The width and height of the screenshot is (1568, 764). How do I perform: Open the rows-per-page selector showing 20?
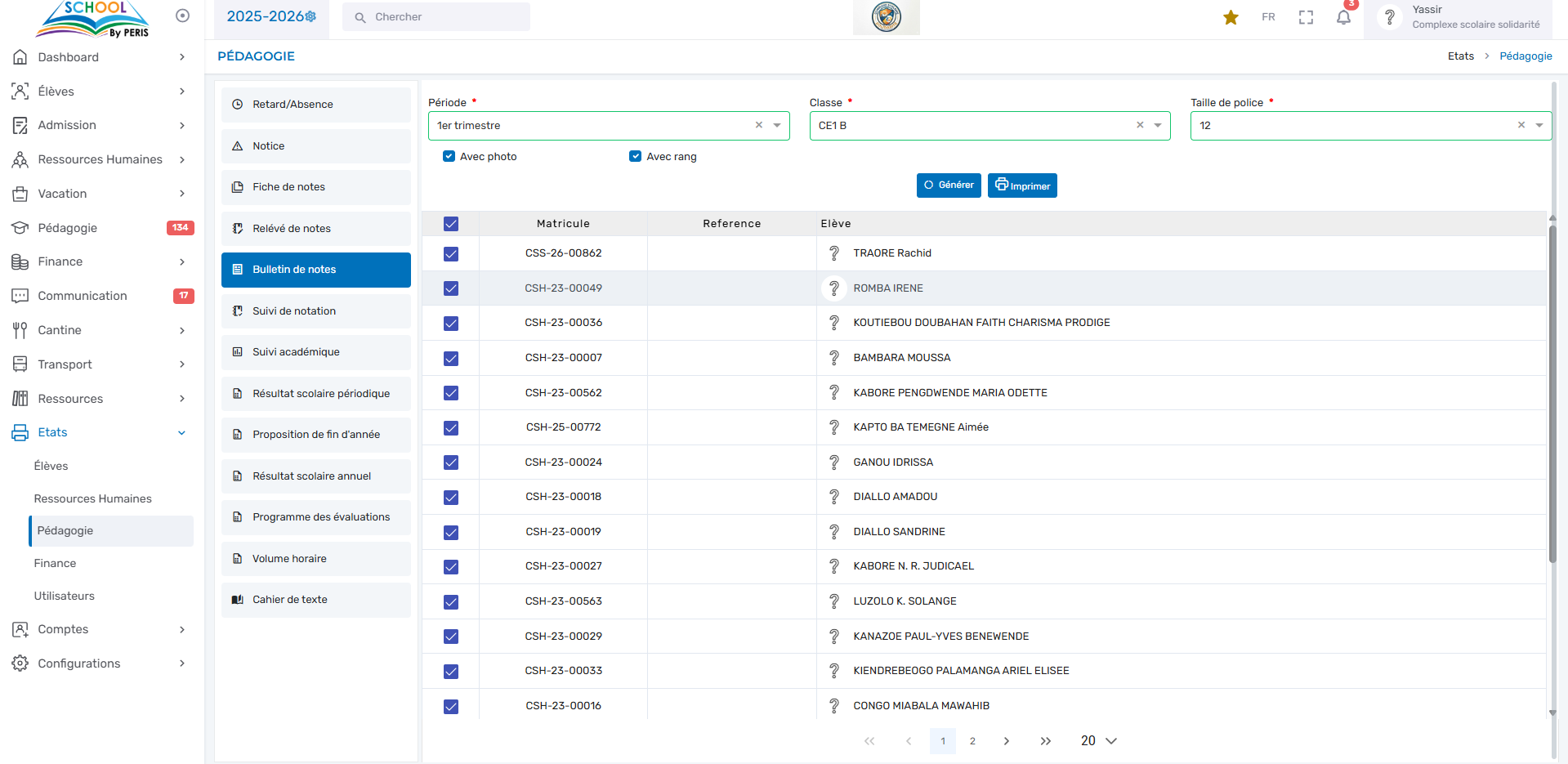click(x=1098, y=740)
